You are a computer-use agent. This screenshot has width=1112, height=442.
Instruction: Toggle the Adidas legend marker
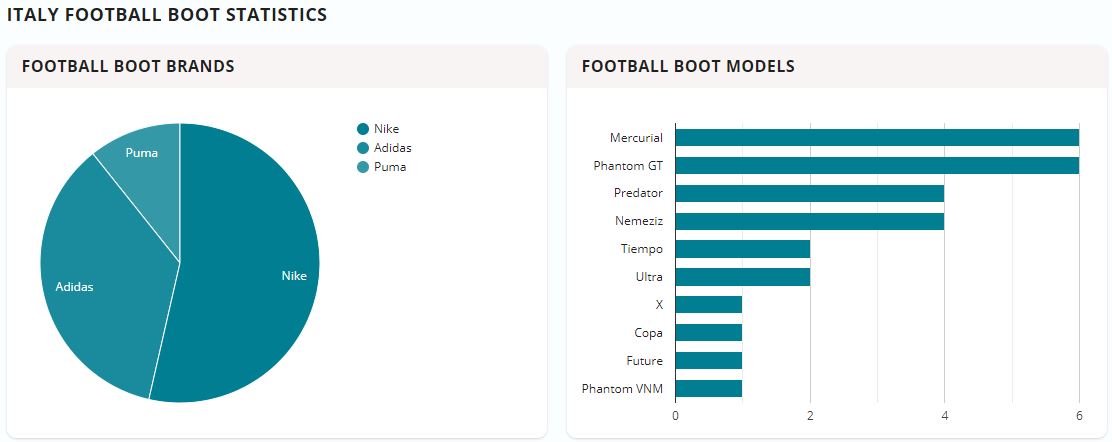(363, 148)
